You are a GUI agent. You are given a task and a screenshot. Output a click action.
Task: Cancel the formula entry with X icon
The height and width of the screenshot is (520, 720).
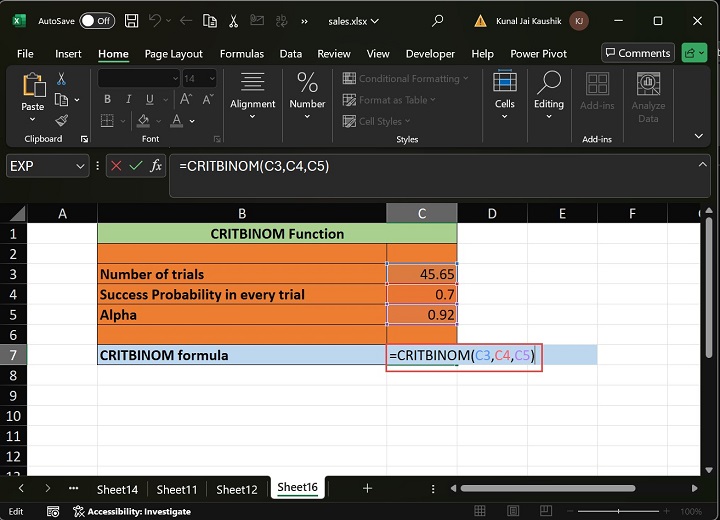[x=116, y=166]
